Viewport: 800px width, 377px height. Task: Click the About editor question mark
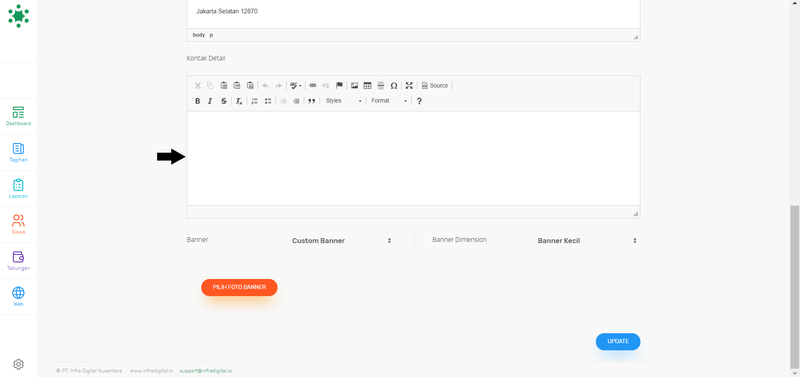coord(419,101)
